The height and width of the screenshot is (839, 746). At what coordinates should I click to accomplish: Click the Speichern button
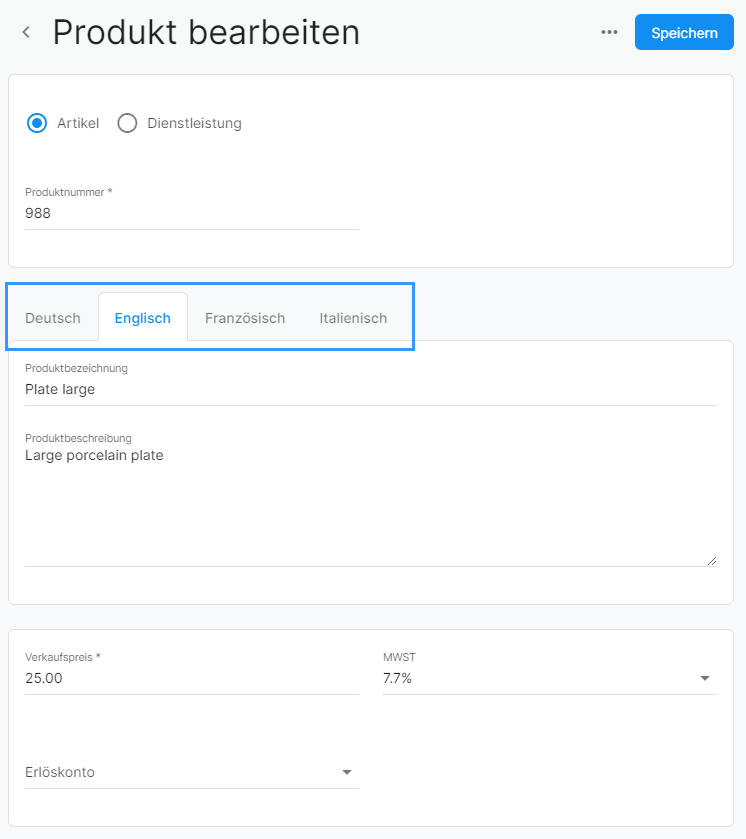click(x=684, y=33)
